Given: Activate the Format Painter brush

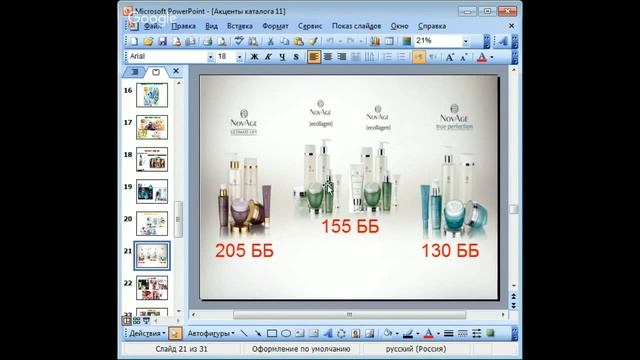Looking at the screenshot, I should (313, 41).
